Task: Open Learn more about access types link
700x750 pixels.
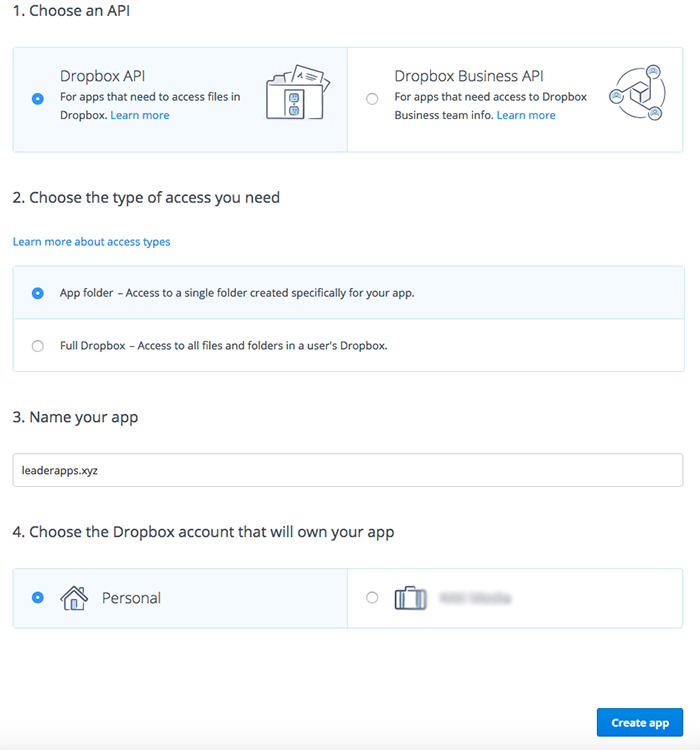Action: (x=91, y=242)
